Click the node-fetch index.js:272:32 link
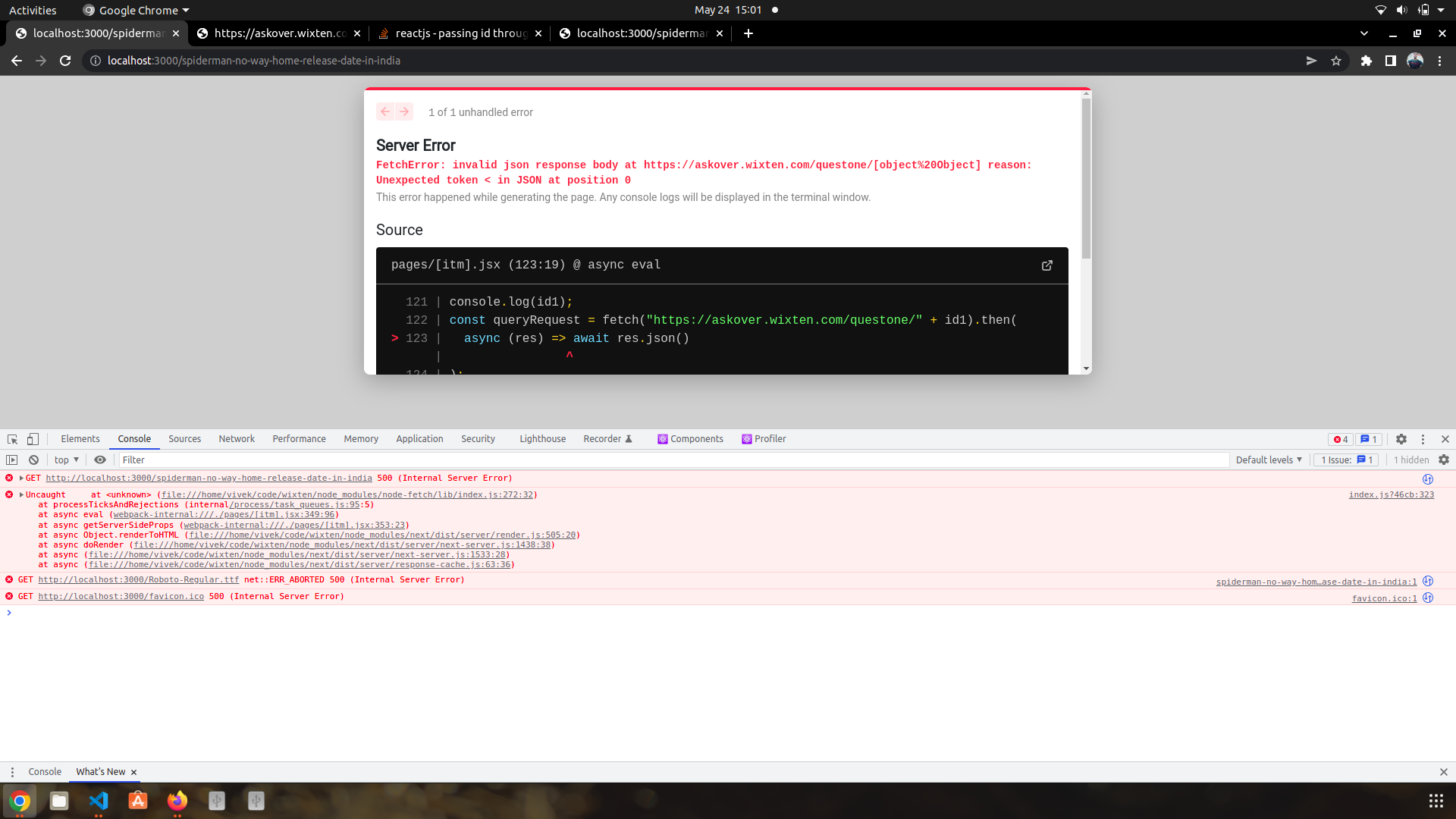 point(347,495)
